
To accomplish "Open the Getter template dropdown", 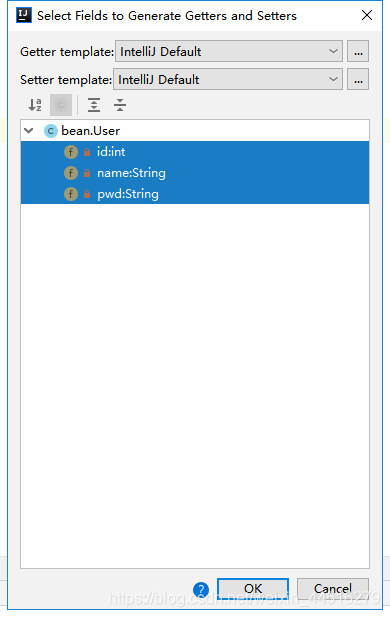I will (229, 51).
